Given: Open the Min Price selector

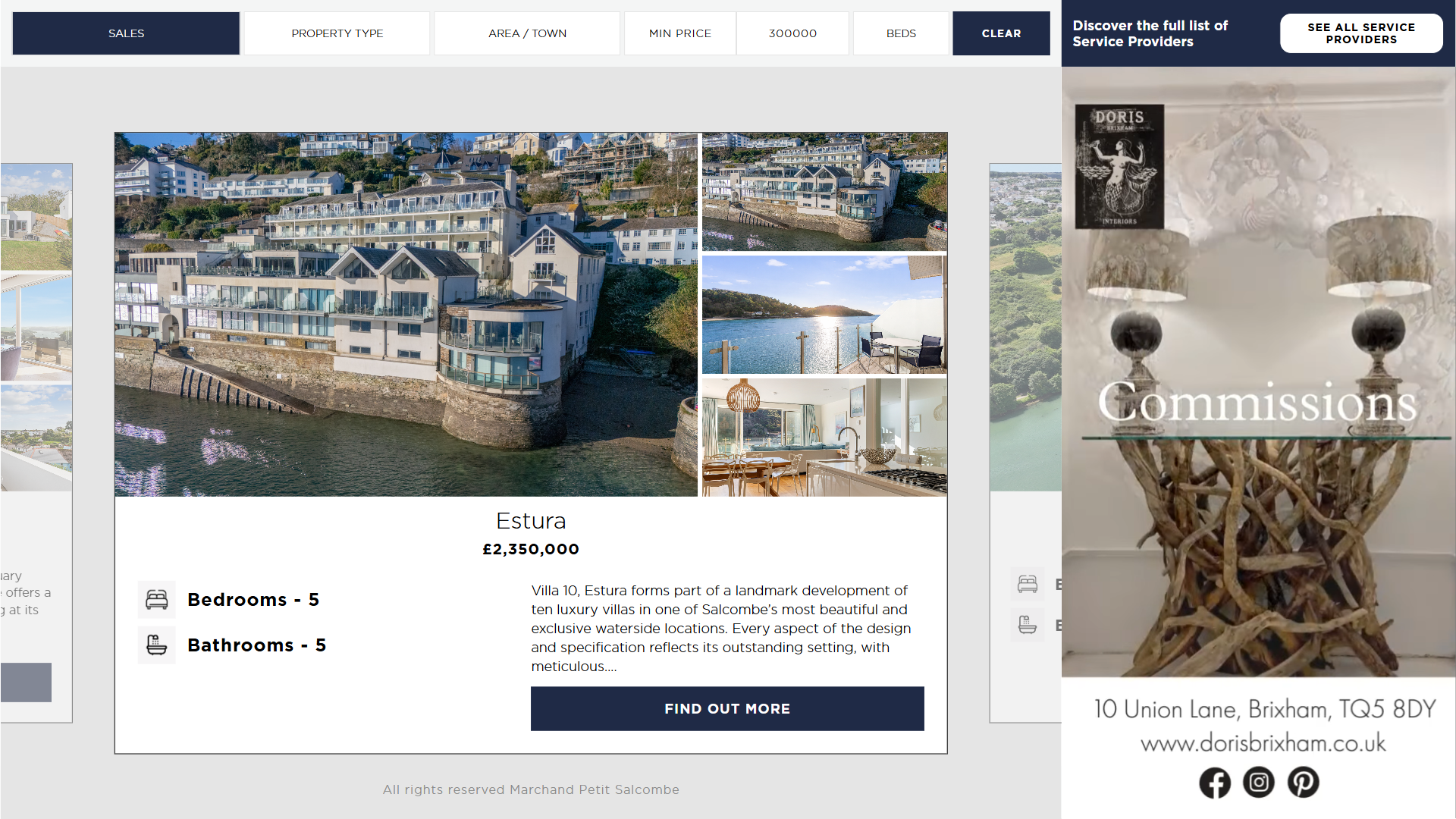Looking at the screenshot, I should click(x=680, y=33).
